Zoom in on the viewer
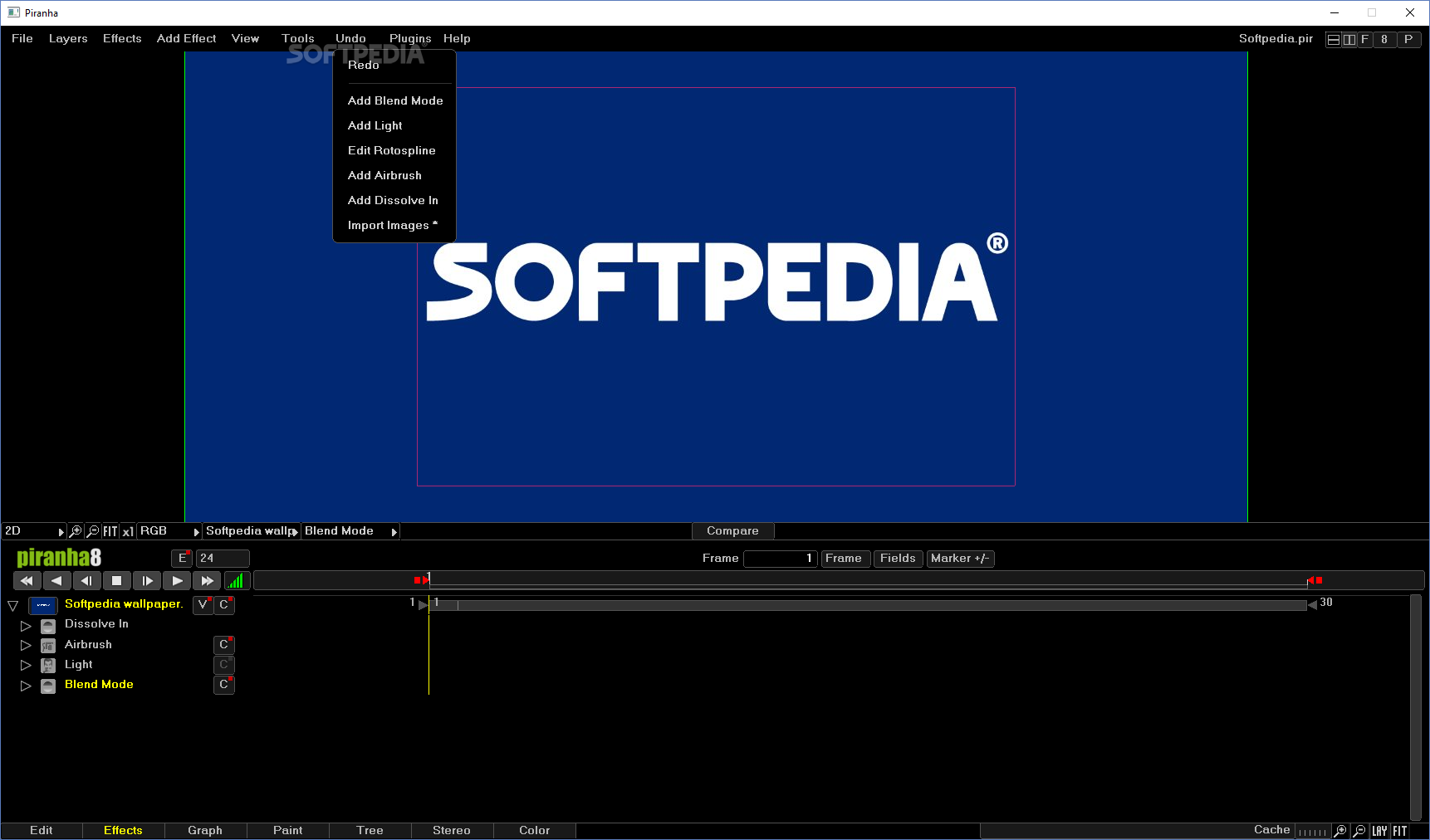 pyautogui.click(x=76, y=531)
